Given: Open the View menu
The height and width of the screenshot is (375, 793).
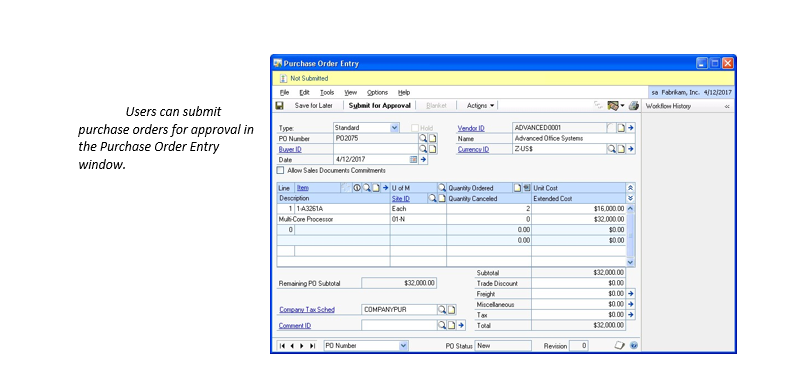Looking at the screenshot, I should [350, 93].
